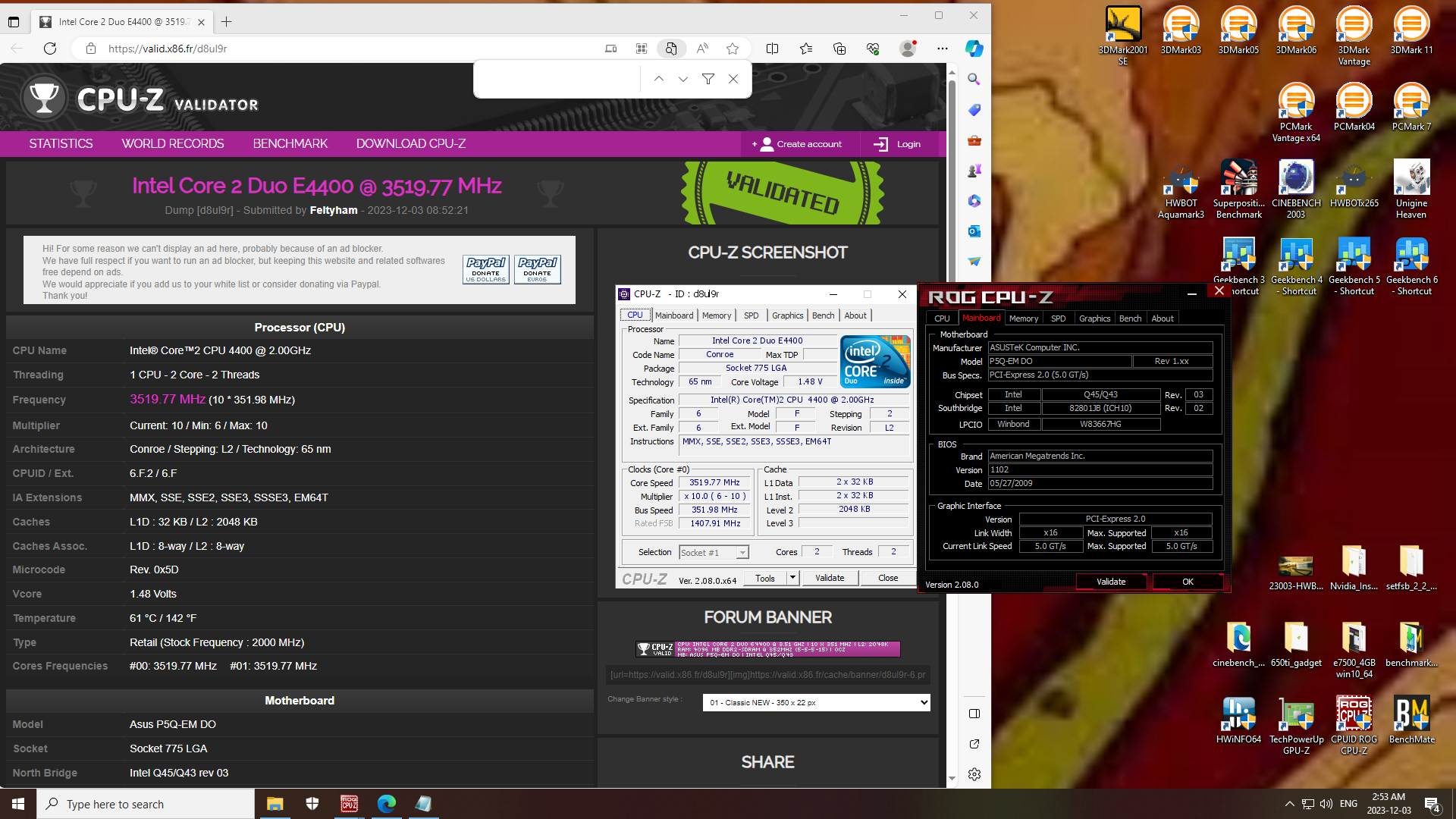Open HWiNFO64 desktop icon
This screenshot has width=1456, height=819.
tap(1238, 720)
